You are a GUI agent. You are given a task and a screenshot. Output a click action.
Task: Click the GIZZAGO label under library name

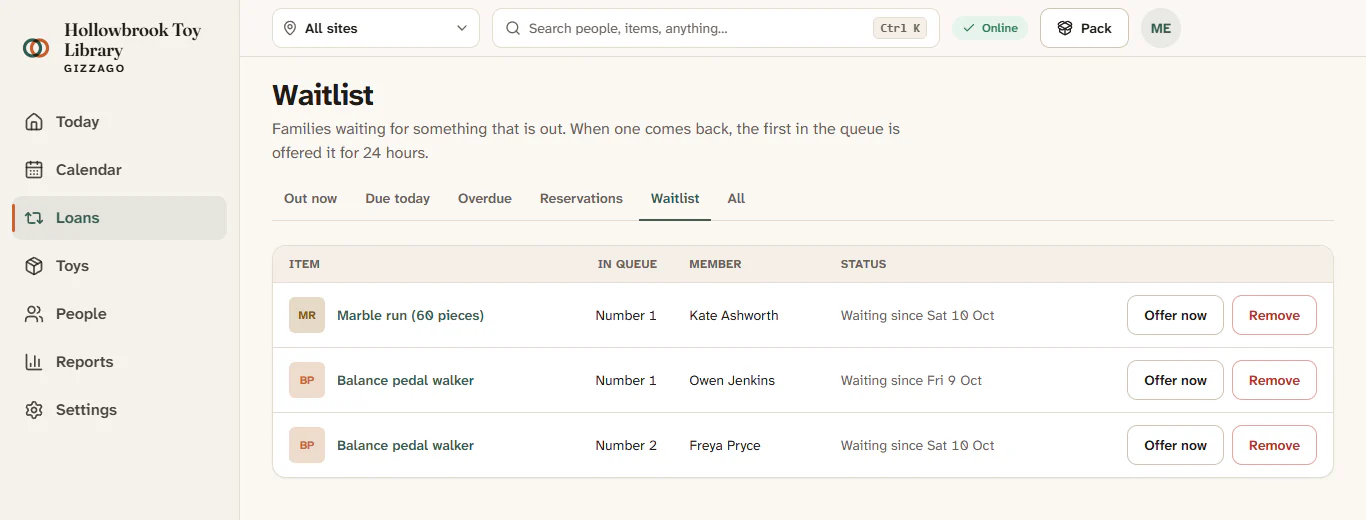[94, 68]
